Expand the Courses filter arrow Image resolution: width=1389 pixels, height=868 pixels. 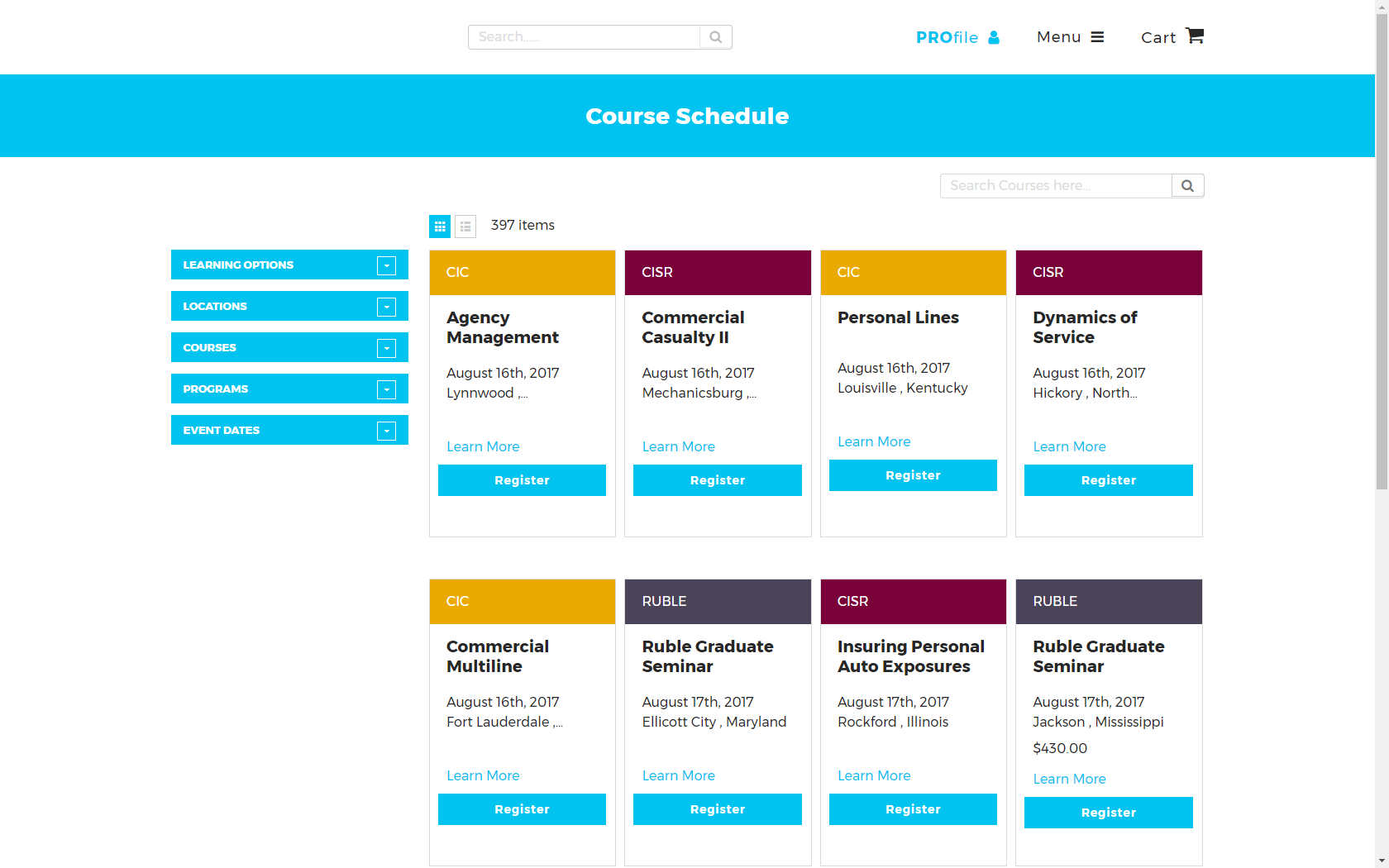(386, 348)
